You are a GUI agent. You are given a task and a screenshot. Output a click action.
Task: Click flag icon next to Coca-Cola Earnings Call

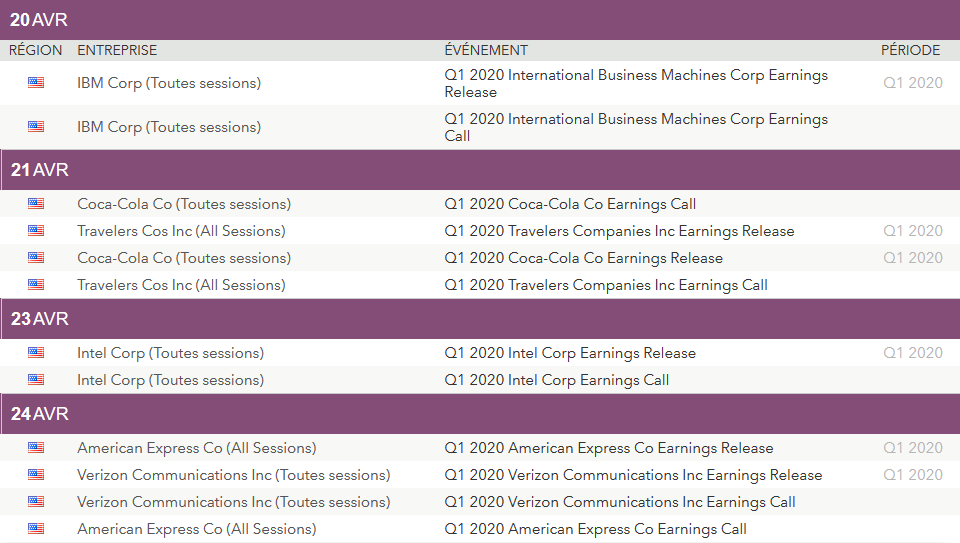(x=36, y=204)
